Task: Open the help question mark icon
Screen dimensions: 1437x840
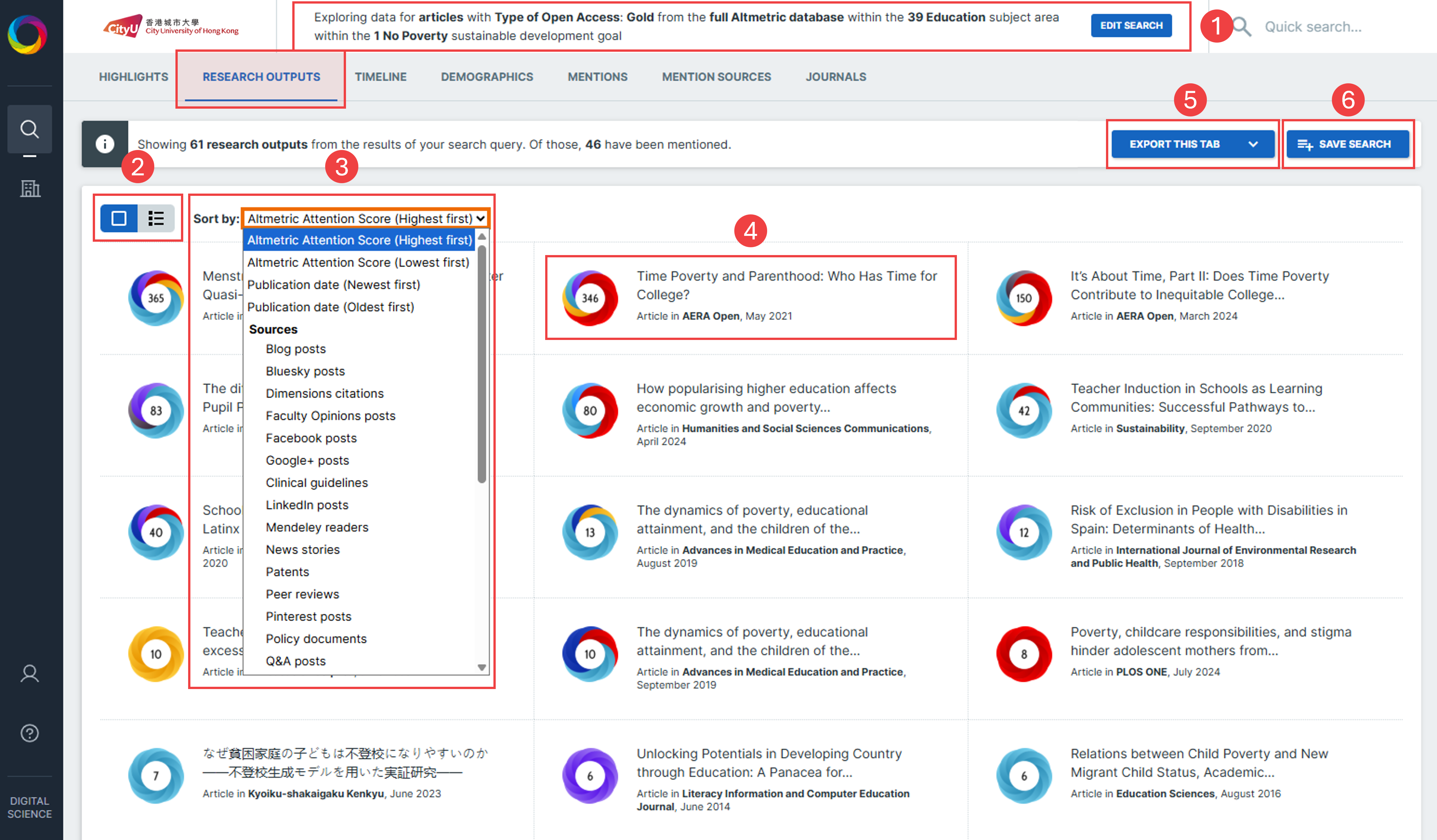Action: tap(30, 733)
